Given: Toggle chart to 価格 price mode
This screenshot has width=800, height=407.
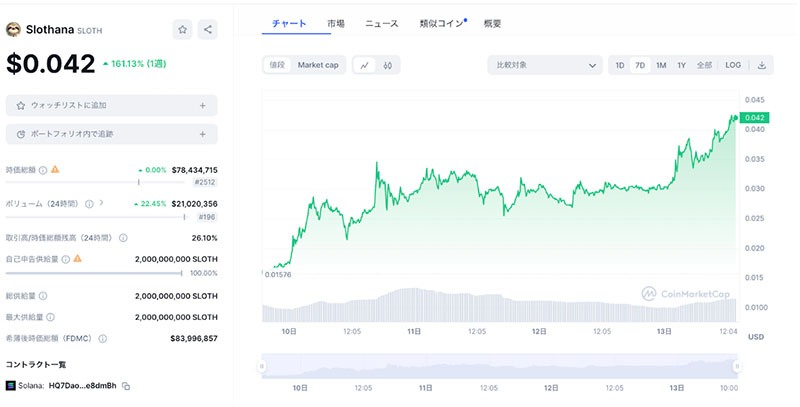Looking at the screenshot, I should 278,65.
